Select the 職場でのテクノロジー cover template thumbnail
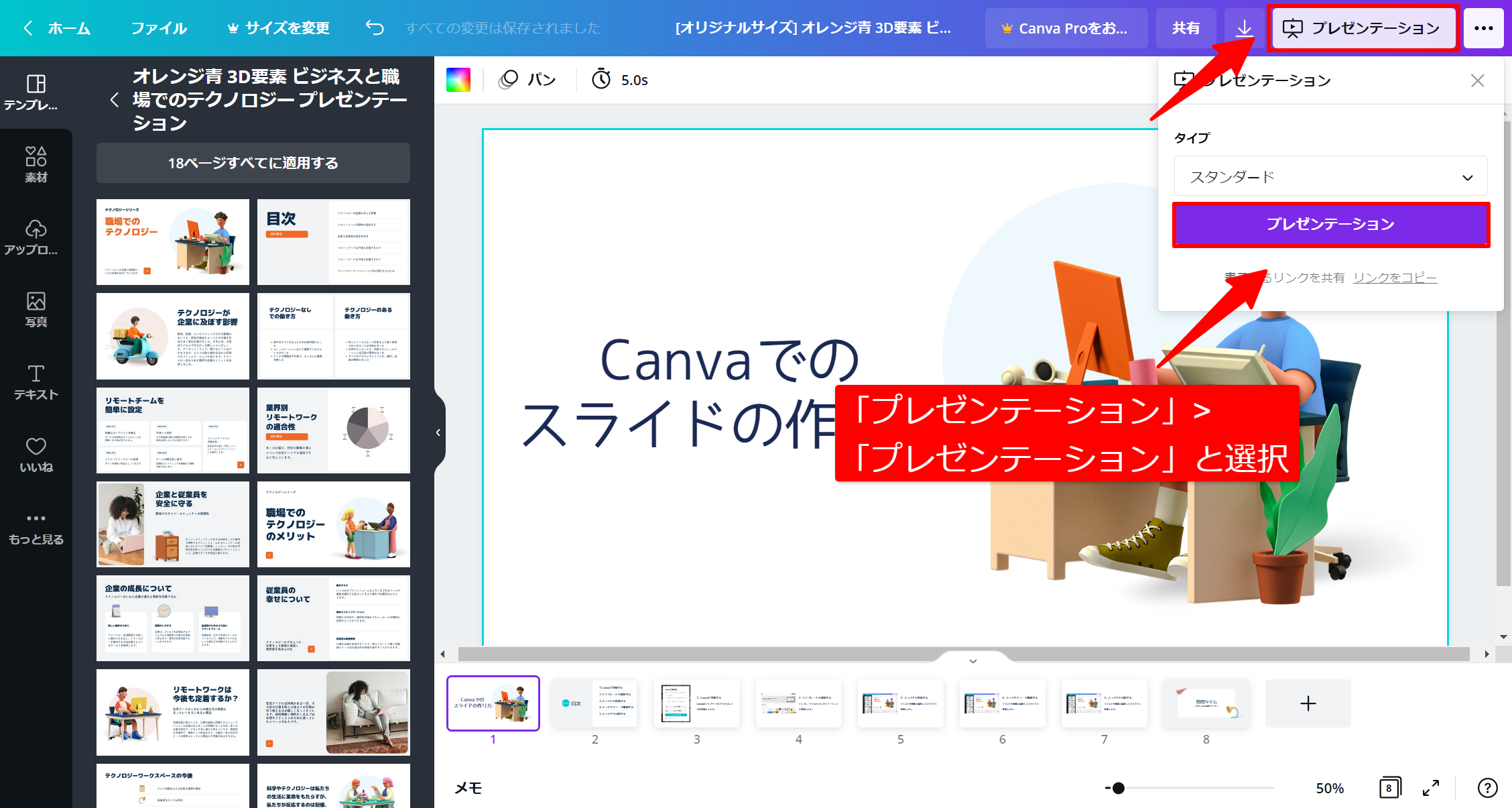The height and width of the screenshot is (808, 1512). [x=173, y=242]
